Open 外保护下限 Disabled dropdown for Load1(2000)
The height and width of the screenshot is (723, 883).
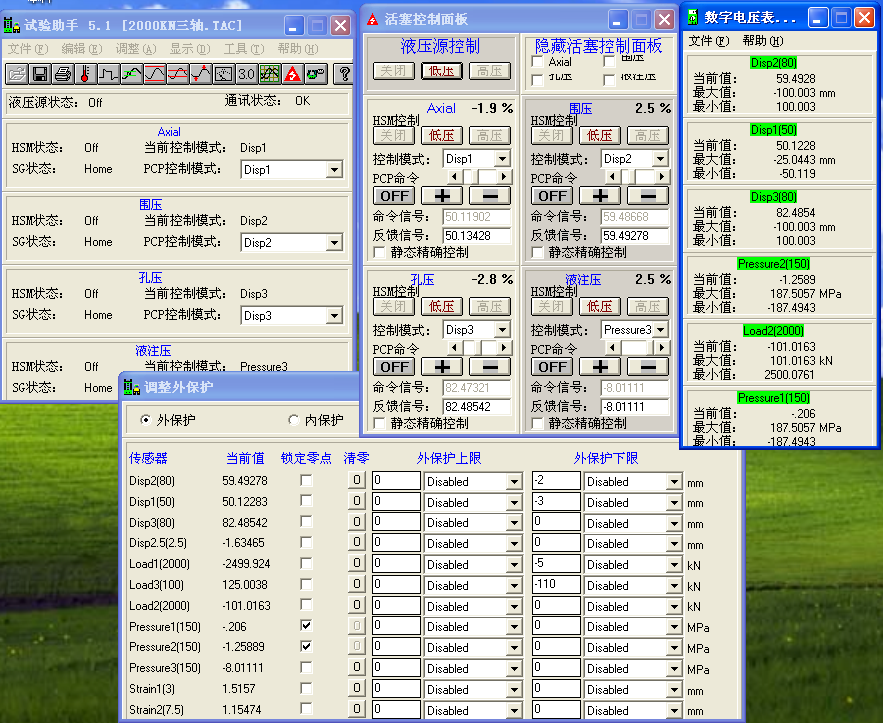coord(674,565)
